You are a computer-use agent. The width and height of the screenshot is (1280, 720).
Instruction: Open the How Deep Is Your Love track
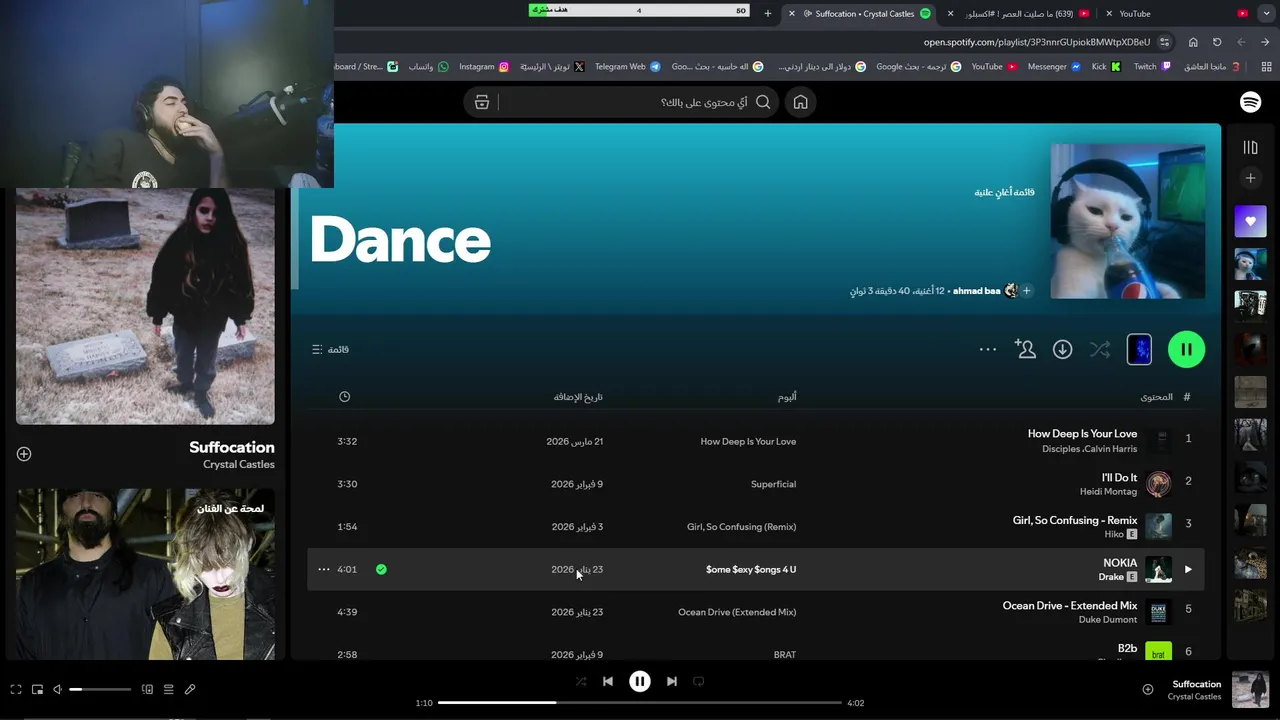[1082, 433]
